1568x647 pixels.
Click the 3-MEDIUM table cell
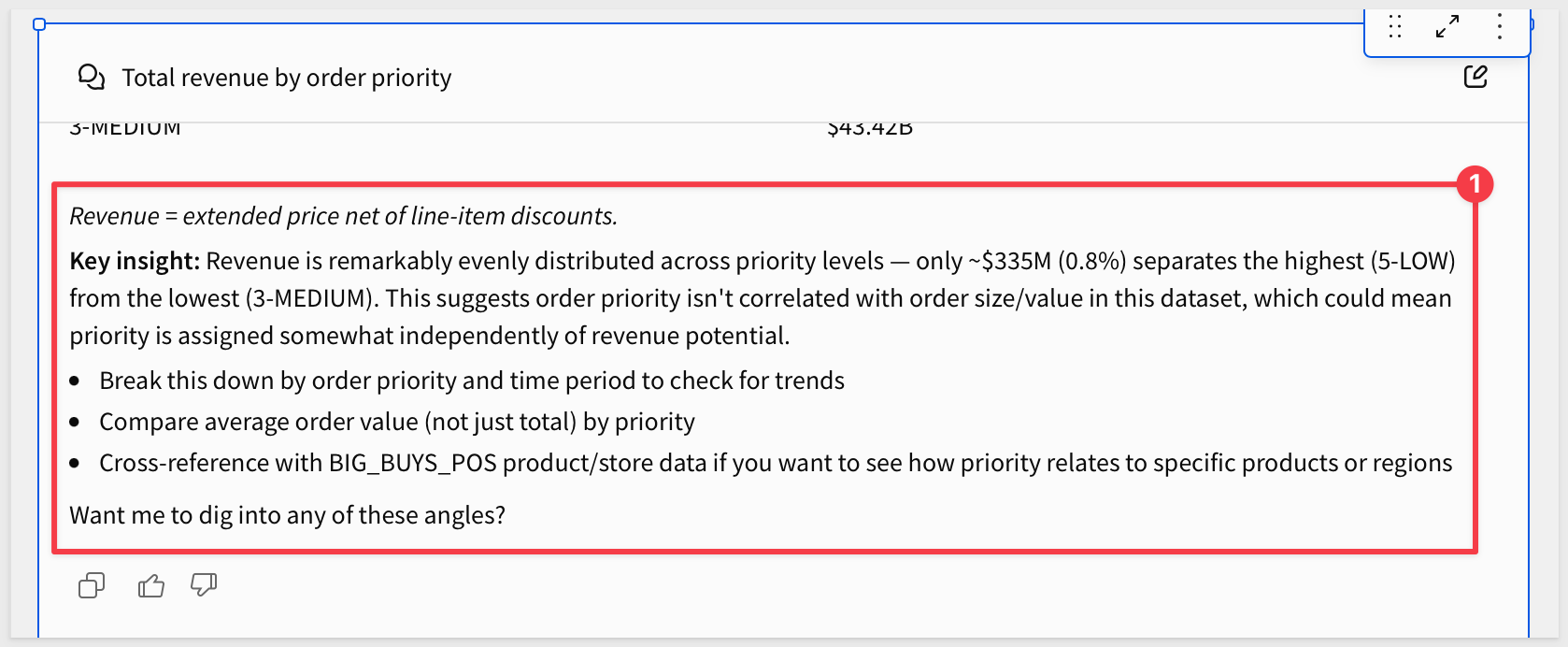(x=125, y=129)
